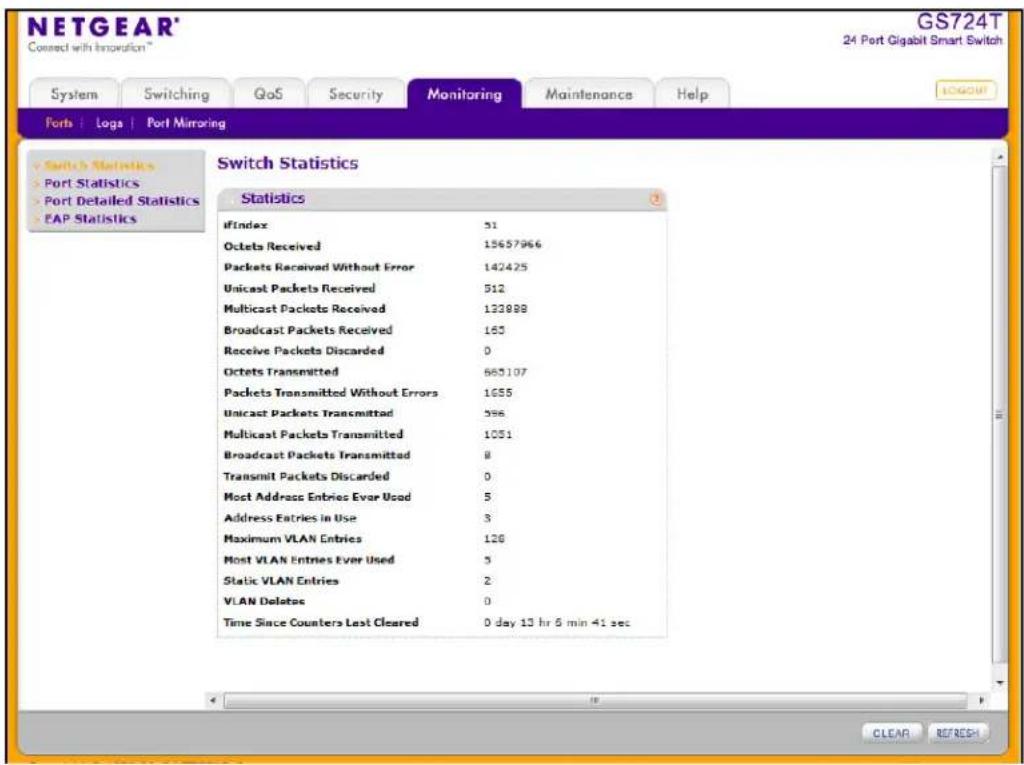Open Logs in the submenu bar
1024x765 pixels.
[x=109, y=123]
